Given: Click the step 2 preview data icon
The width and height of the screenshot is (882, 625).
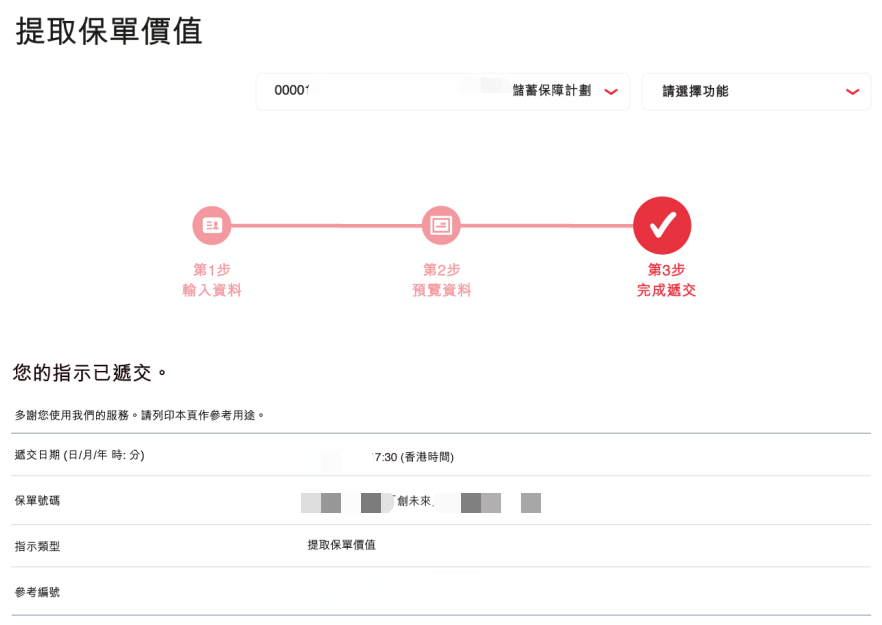Looking at the screenshot, I should 441,225.
